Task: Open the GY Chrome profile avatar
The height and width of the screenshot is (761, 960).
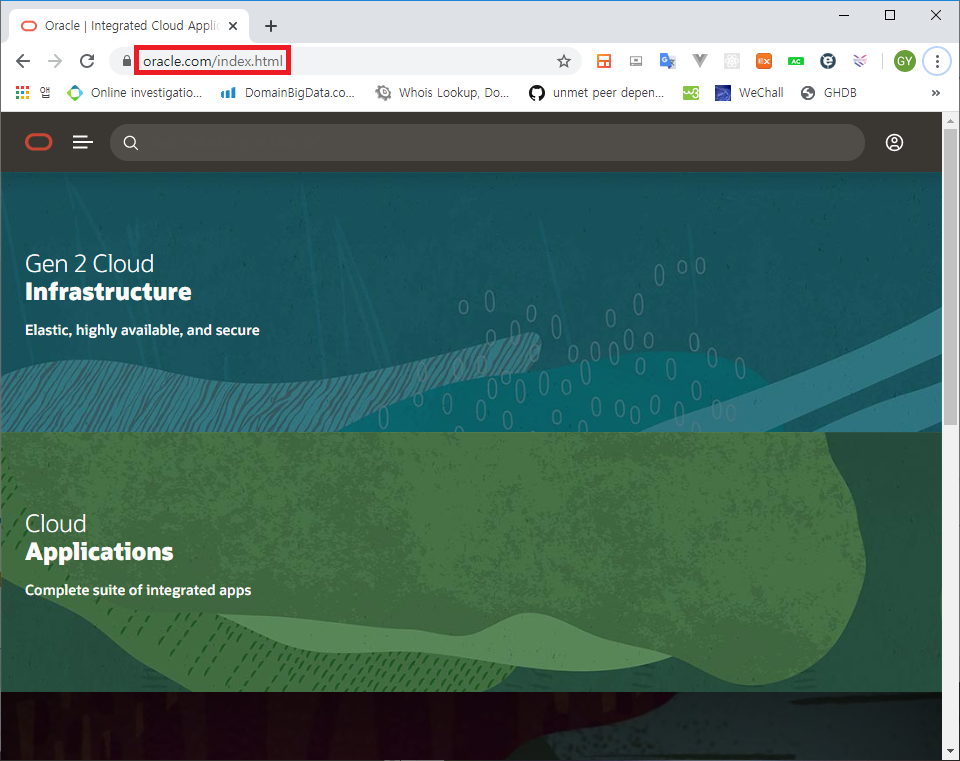Action: tap(904, 61)
